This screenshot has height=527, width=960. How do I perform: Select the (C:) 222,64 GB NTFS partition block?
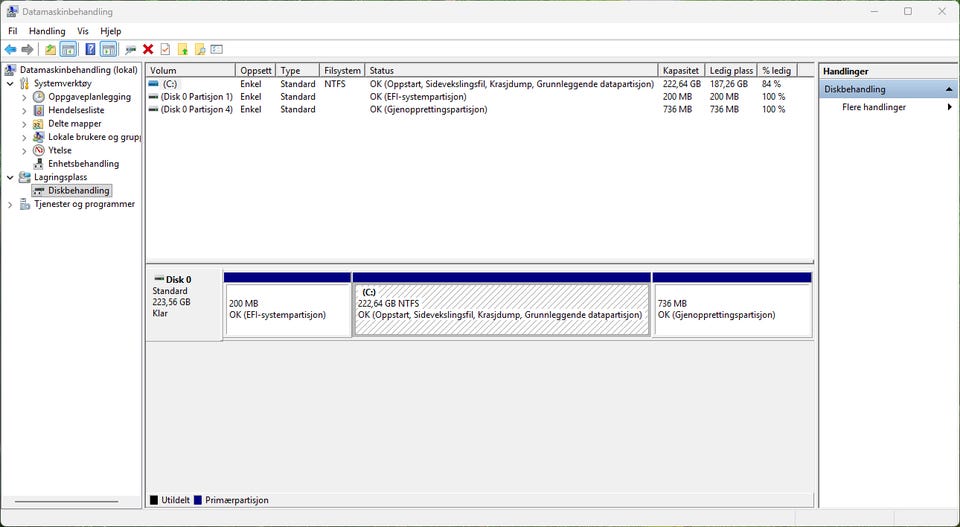[501, 305]
